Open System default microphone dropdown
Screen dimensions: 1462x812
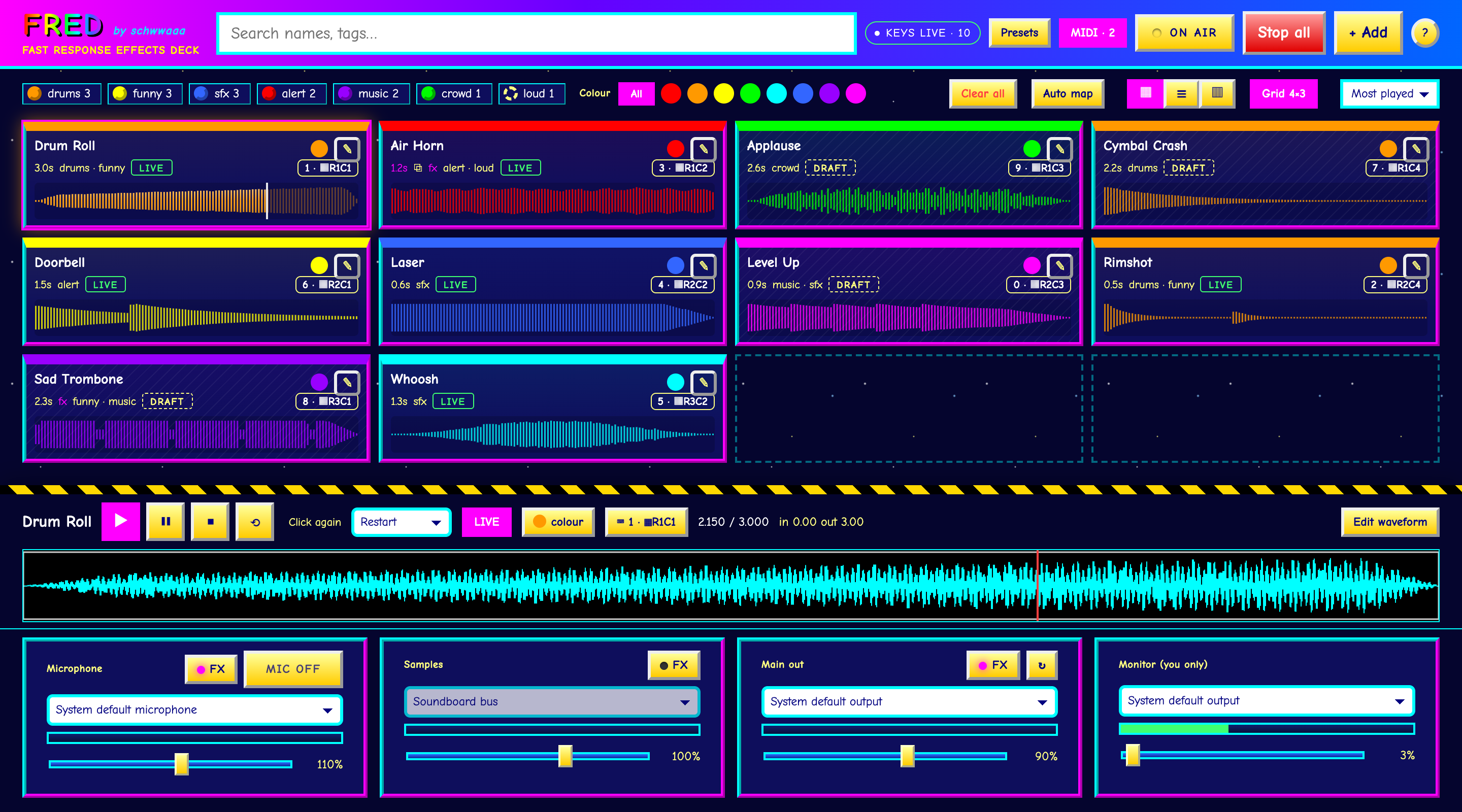pyautogui.click(x=194, y=709)
